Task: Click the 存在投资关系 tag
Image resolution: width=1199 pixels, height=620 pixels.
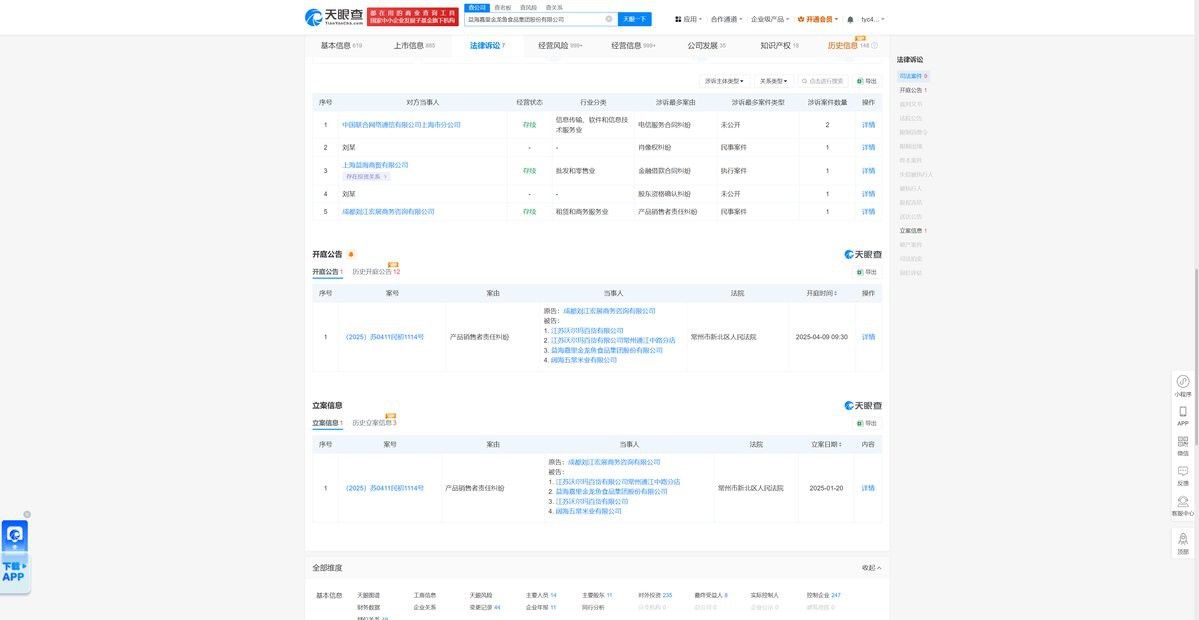Action: (x=367, y=177)
